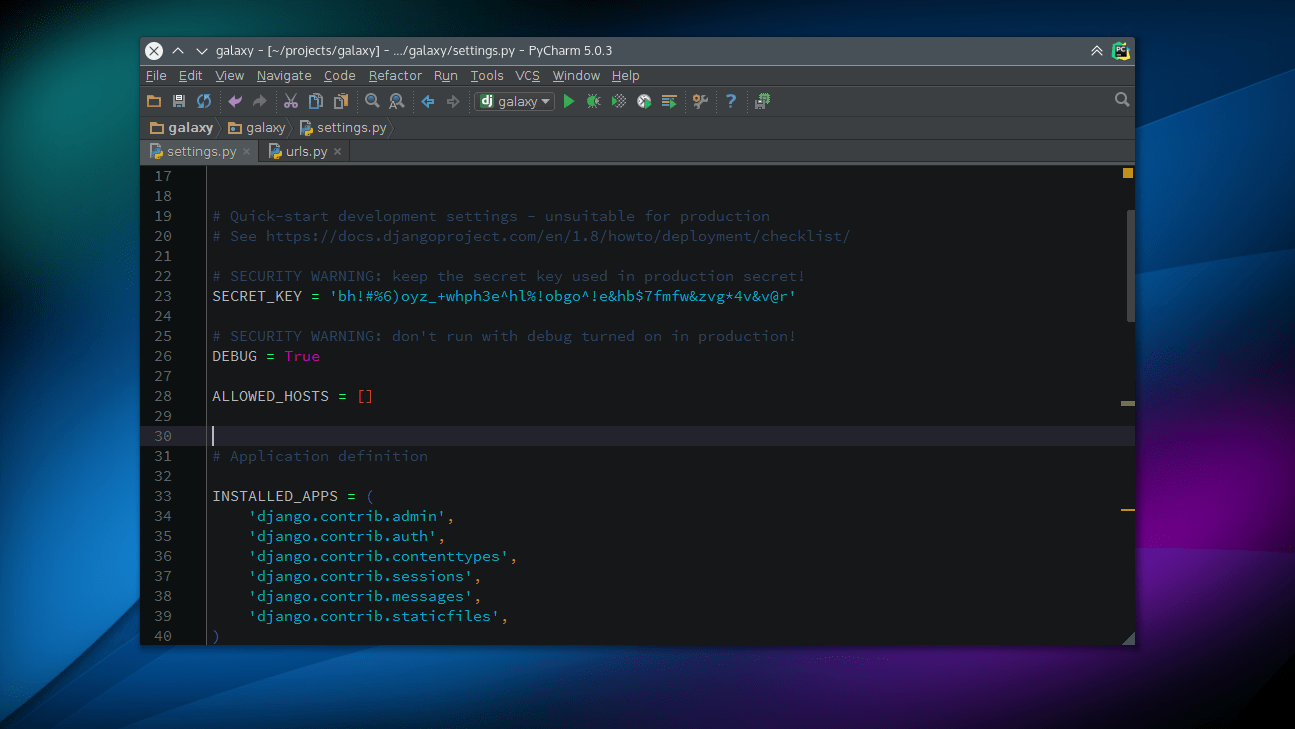Click the Help question mark icon
Viewport: 1295px width, 729px height.
click(x=731, y=101)
